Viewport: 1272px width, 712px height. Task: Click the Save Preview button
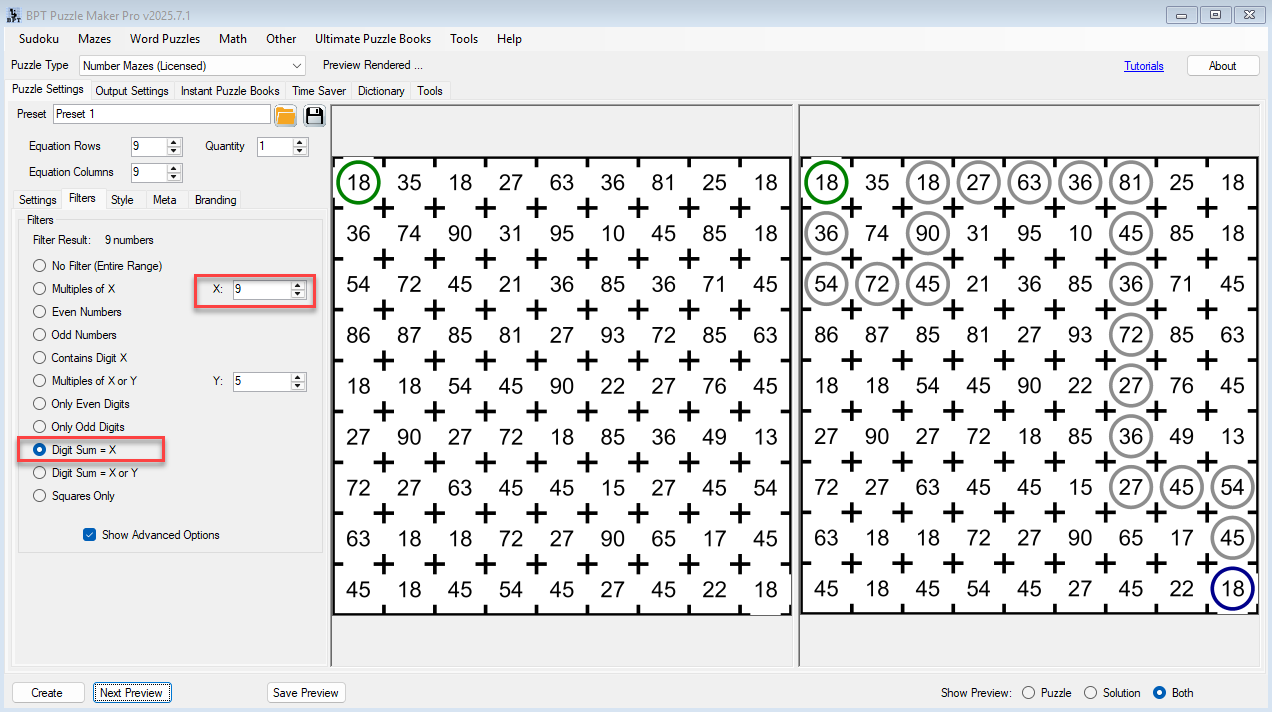(306, 693)
